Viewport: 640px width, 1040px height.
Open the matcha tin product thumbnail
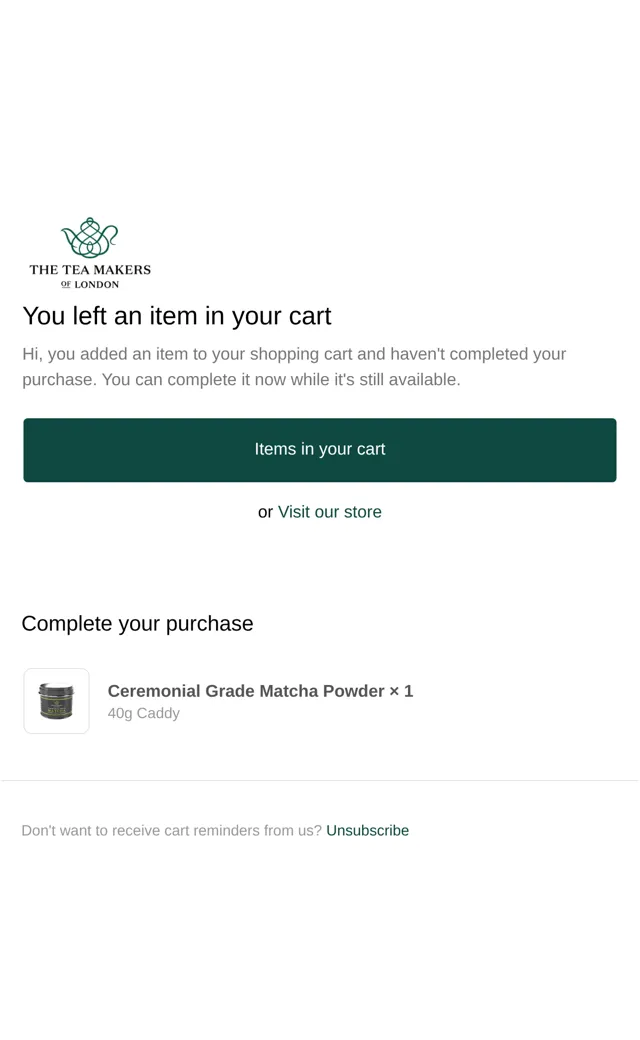click(56, 701)
